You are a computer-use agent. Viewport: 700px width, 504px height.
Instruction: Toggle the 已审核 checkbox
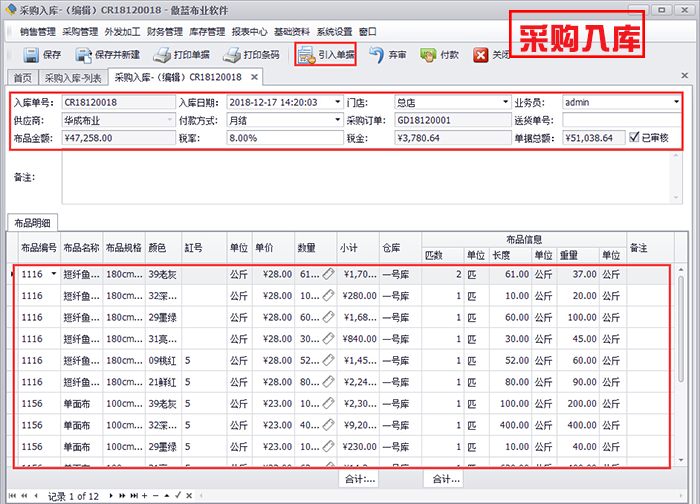point(634,138)
